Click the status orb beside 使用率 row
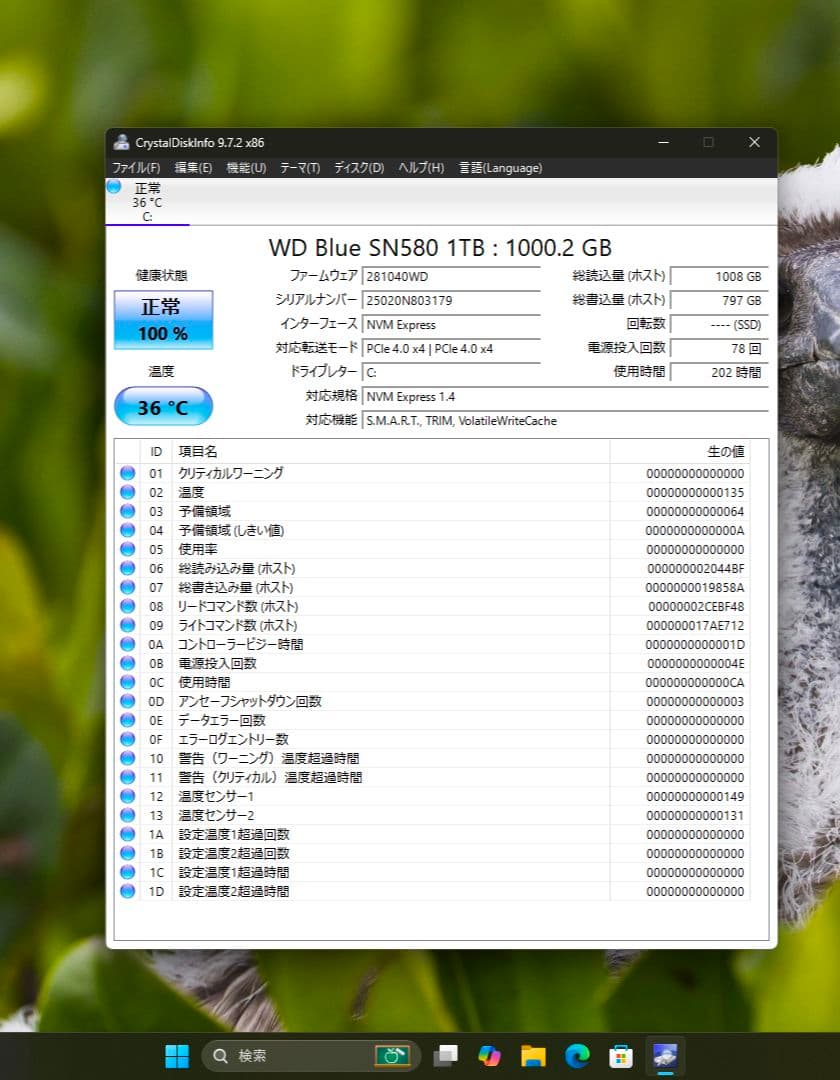The height and width of the screenshot is (1080, 840). pyautogui.click(x=128, y=549)
